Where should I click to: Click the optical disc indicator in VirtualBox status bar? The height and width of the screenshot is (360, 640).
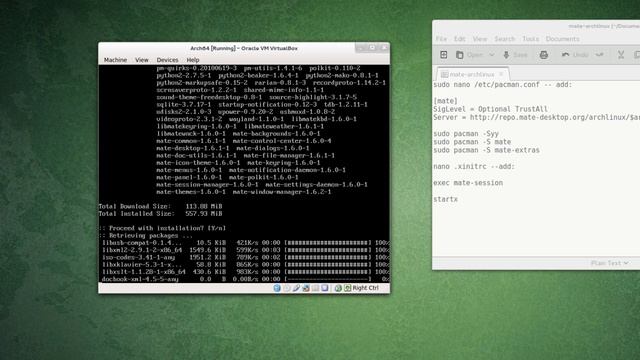(x=287, y=288)
